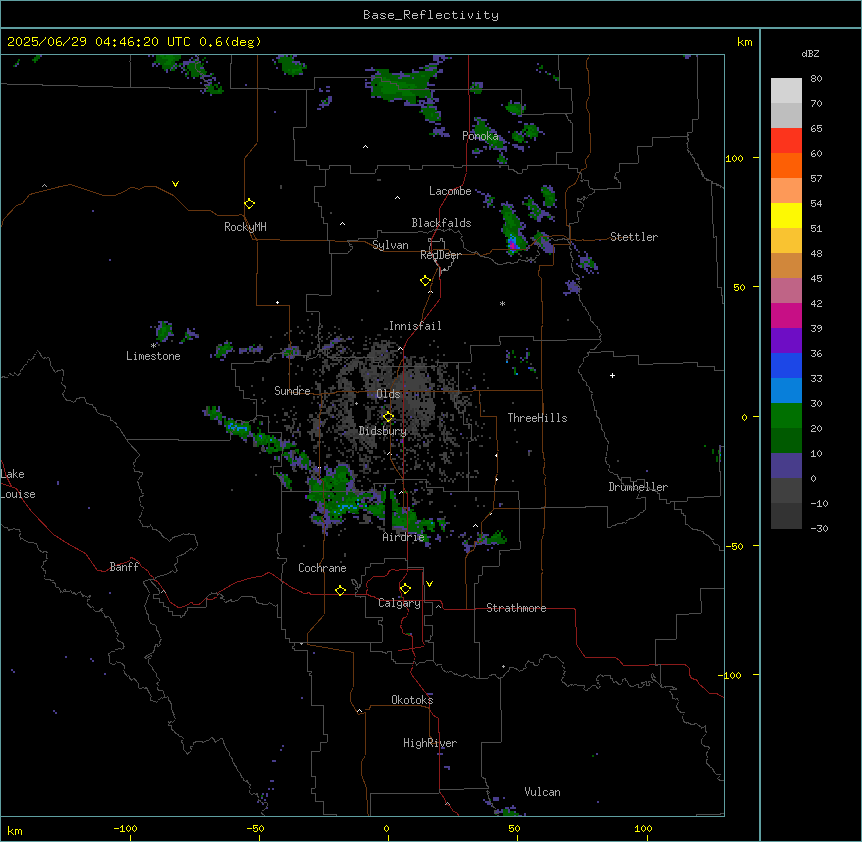This screenshot has width=862, height=842.
Task: Click the Airdrie city label
Action: 403,537
